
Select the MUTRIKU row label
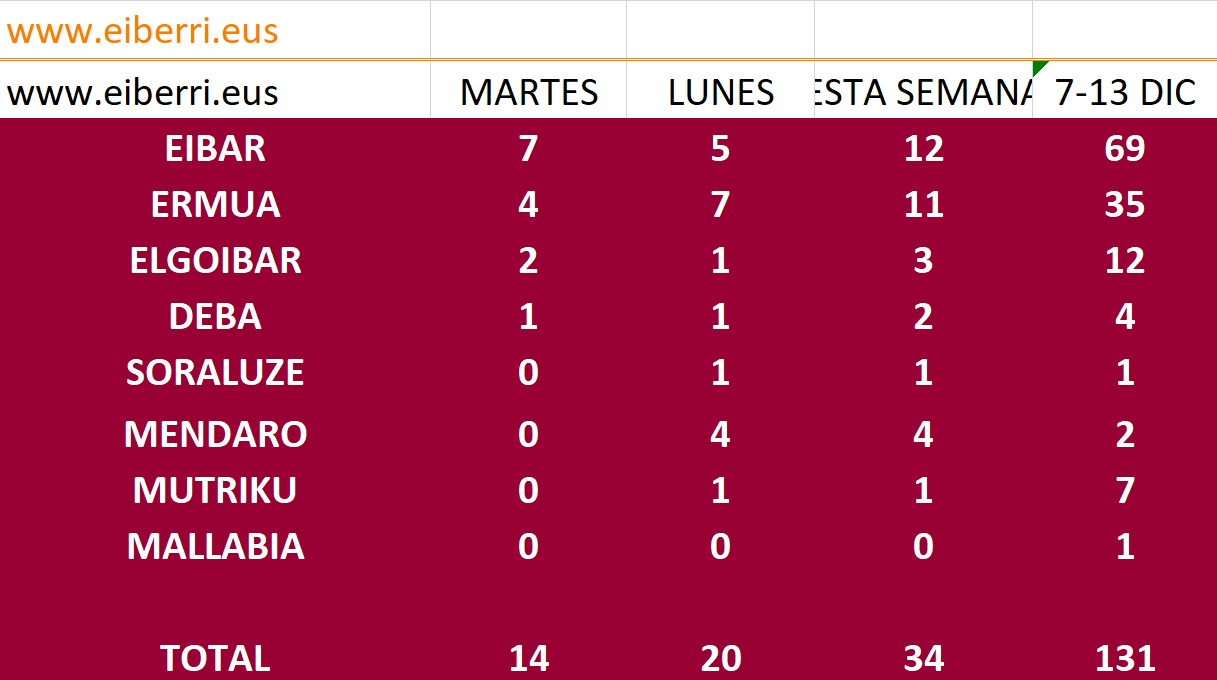coord(215,491)
